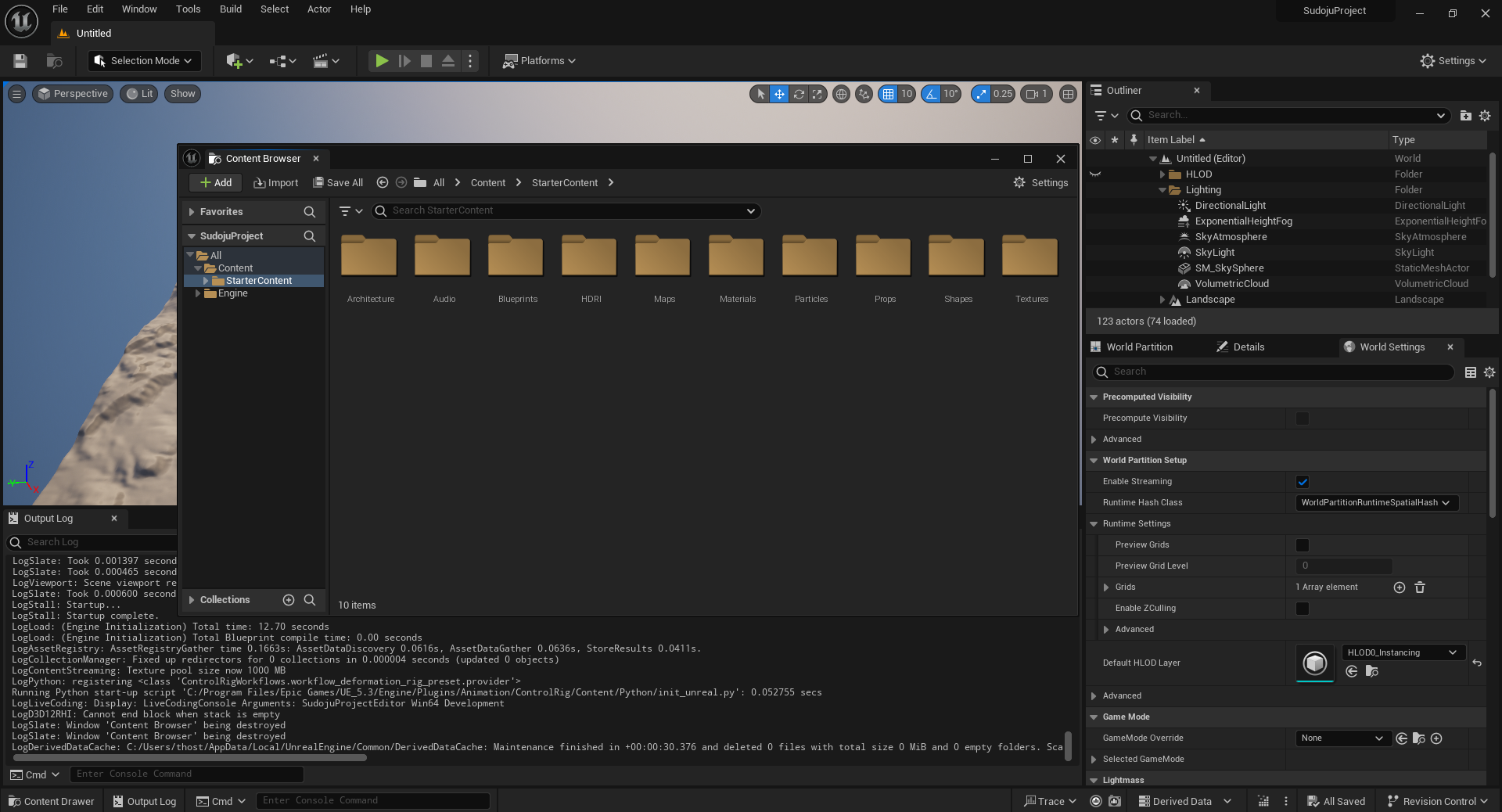Screen dimensions: 1502x812
Task: Open the Build menu
Action: tap(231, 9)
